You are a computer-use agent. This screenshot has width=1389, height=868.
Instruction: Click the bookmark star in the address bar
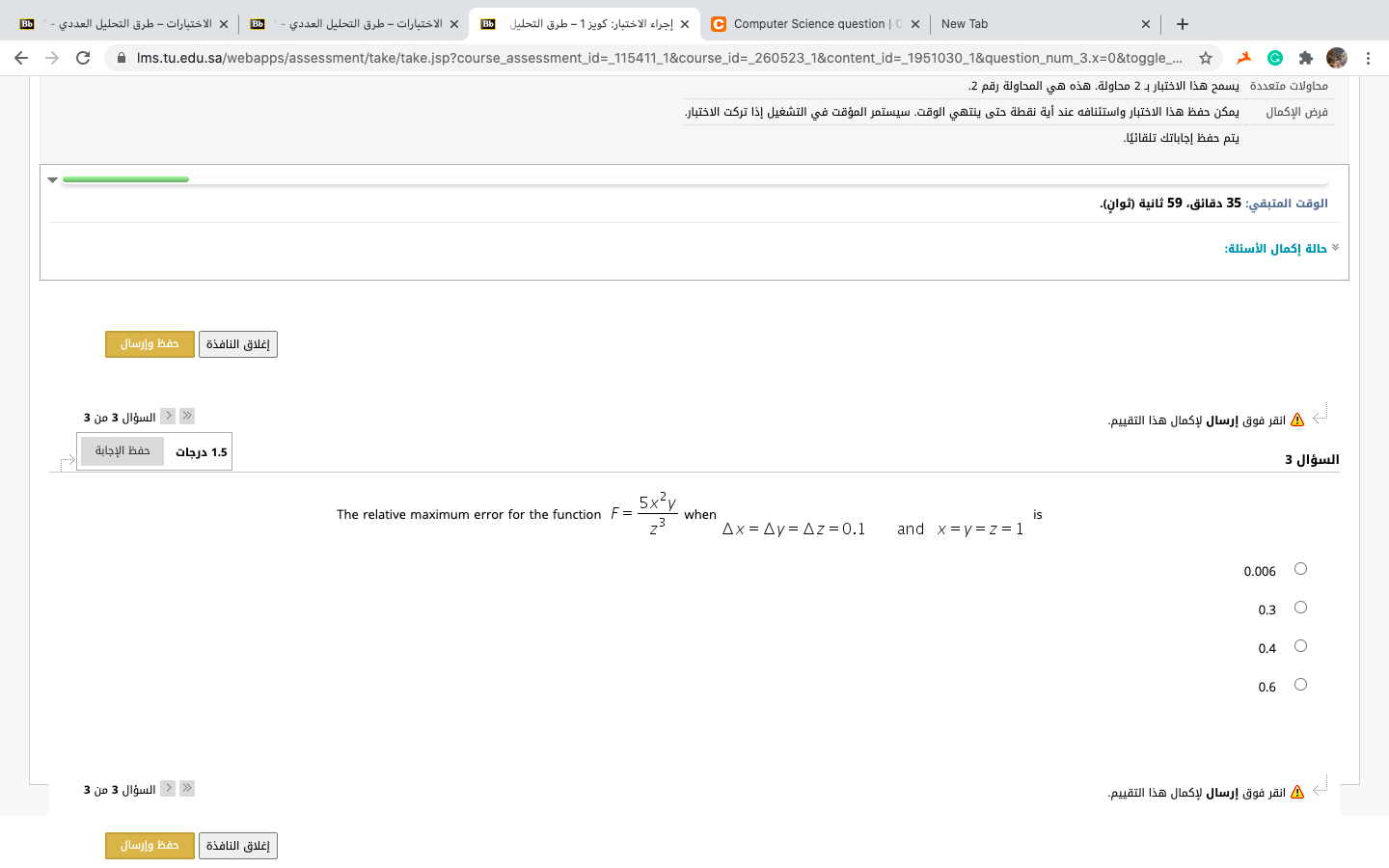(x=1207, y=58)
